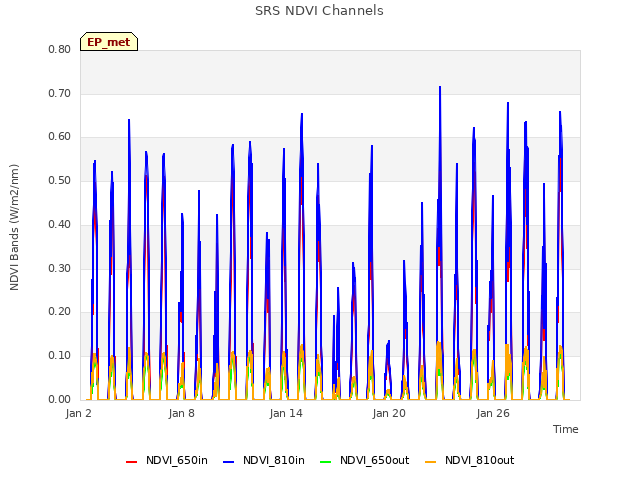Click the 0.00 y-axis tick label

pos(60,399)
